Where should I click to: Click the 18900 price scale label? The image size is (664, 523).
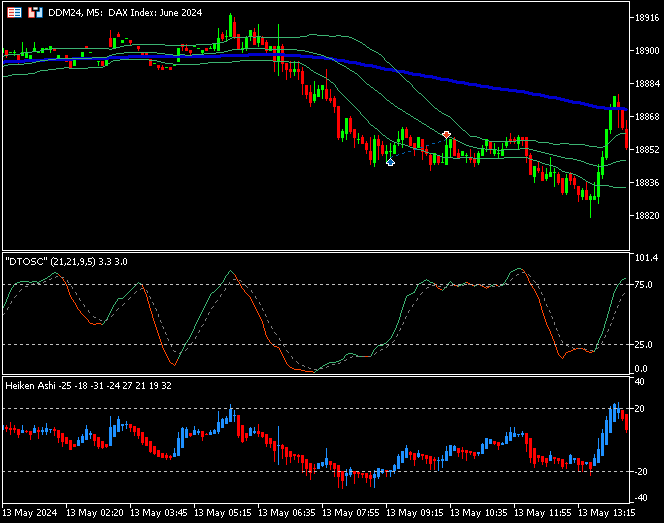click(647, 51)
